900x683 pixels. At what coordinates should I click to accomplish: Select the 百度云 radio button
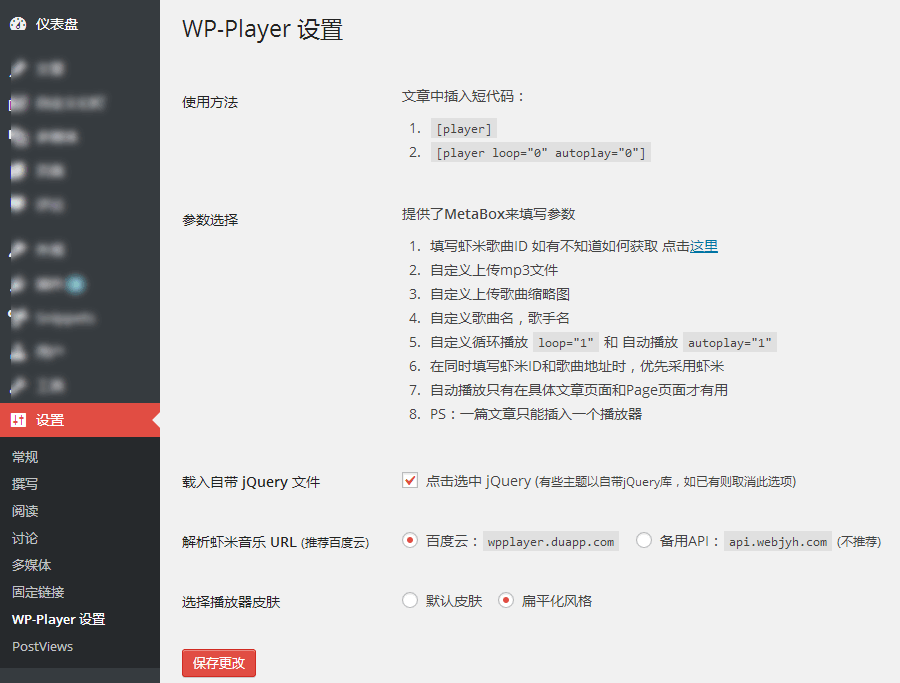point(410,541)
